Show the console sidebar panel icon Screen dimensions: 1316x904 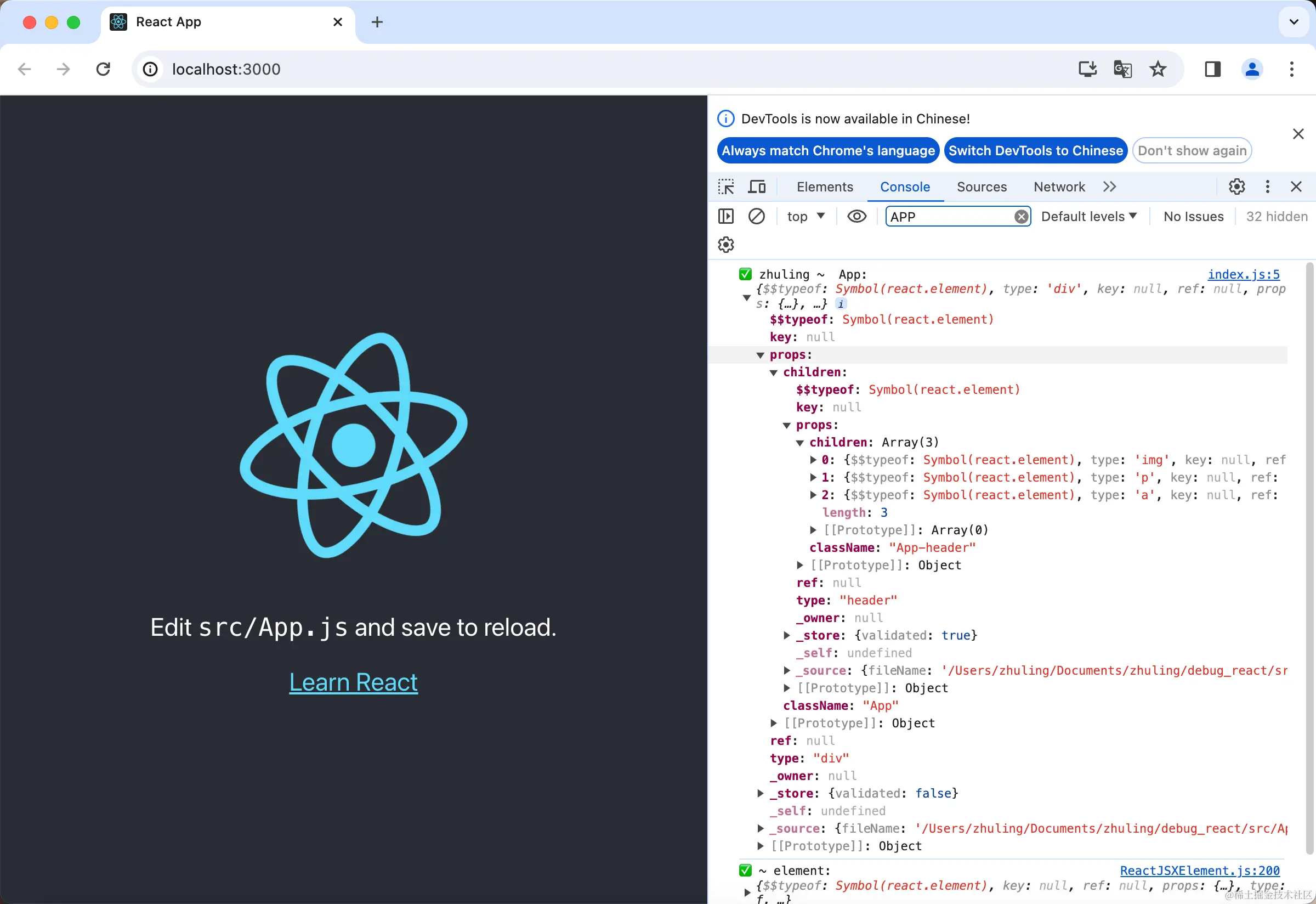(x=726, y=216)
